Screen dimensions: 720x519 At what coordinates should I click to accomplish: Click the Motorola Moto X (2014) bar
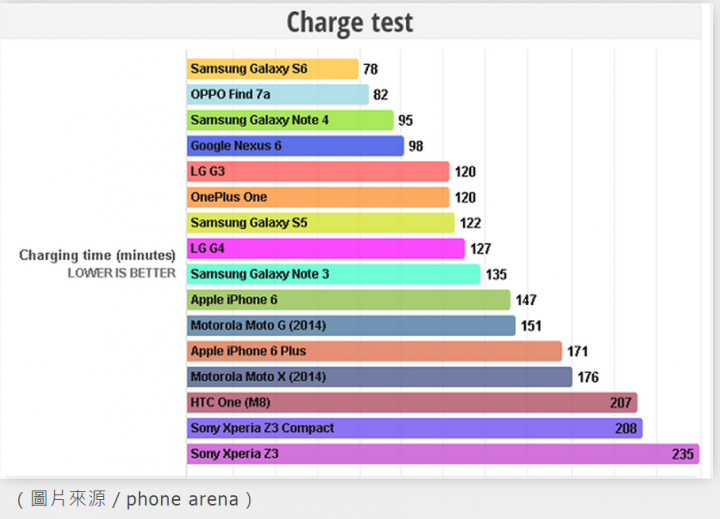pos(379,377)
